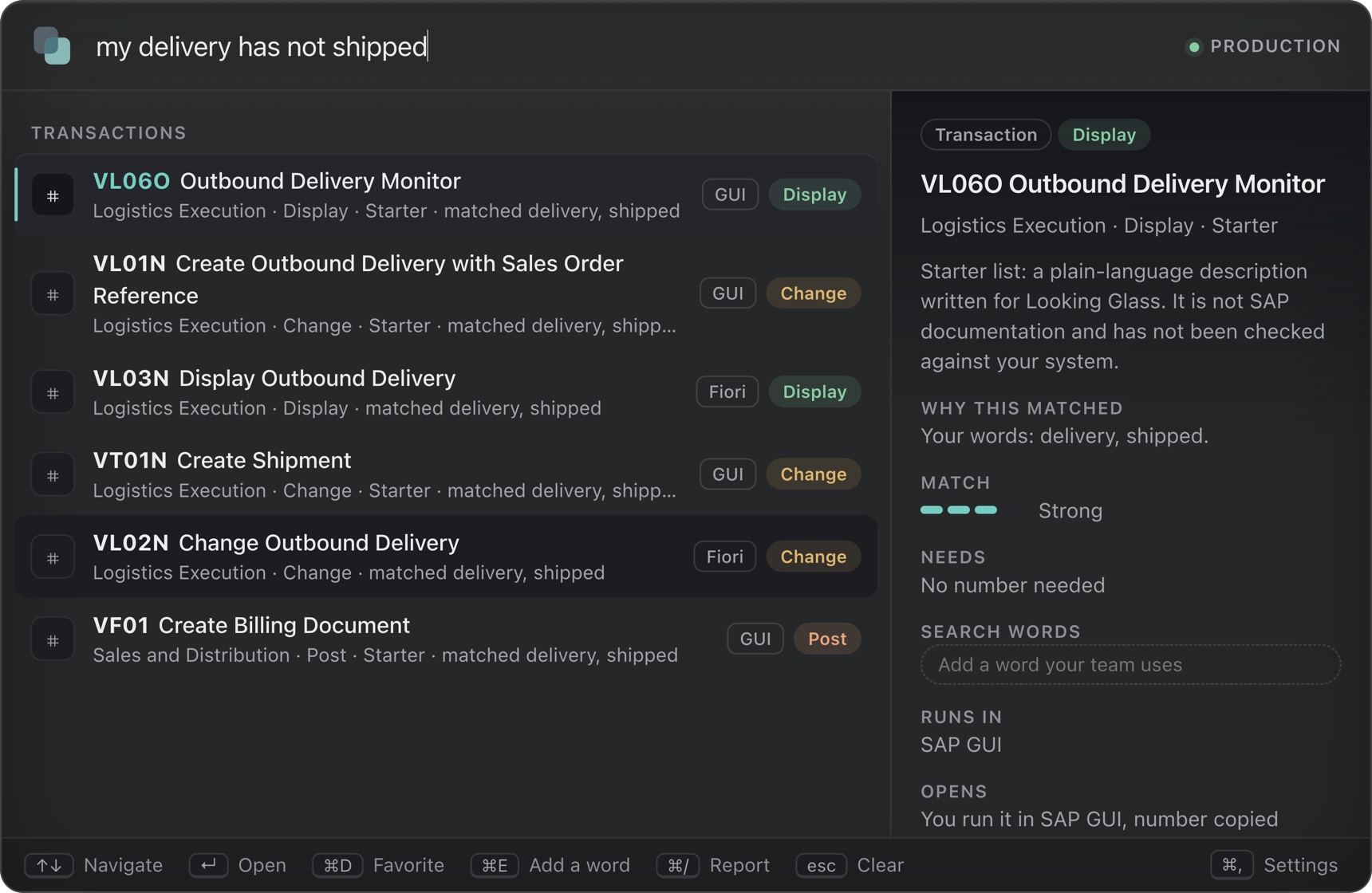Click the Settings label in footer
The image size is (1372, 893).
[x=1300, y=865]
